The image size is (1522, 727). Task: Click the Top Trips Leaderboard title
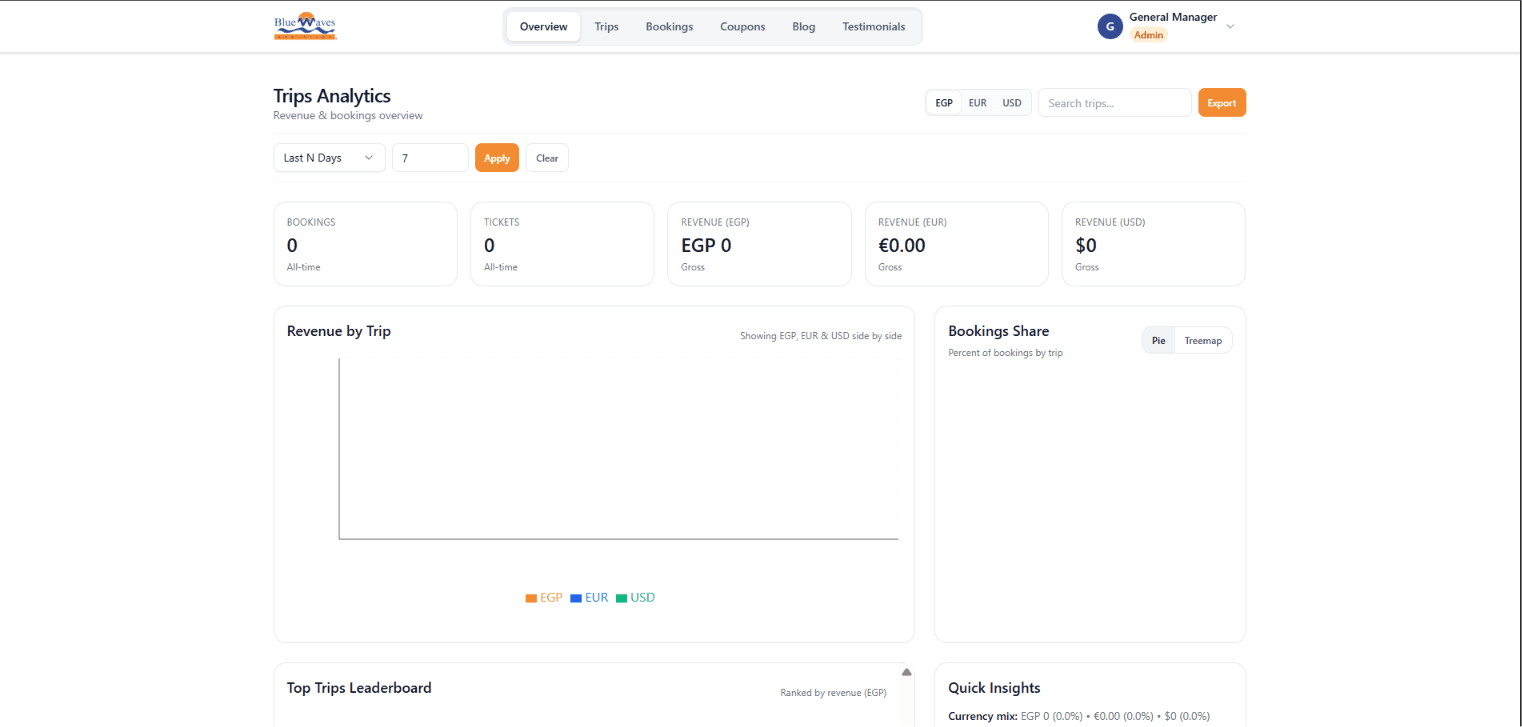[359, 688]
